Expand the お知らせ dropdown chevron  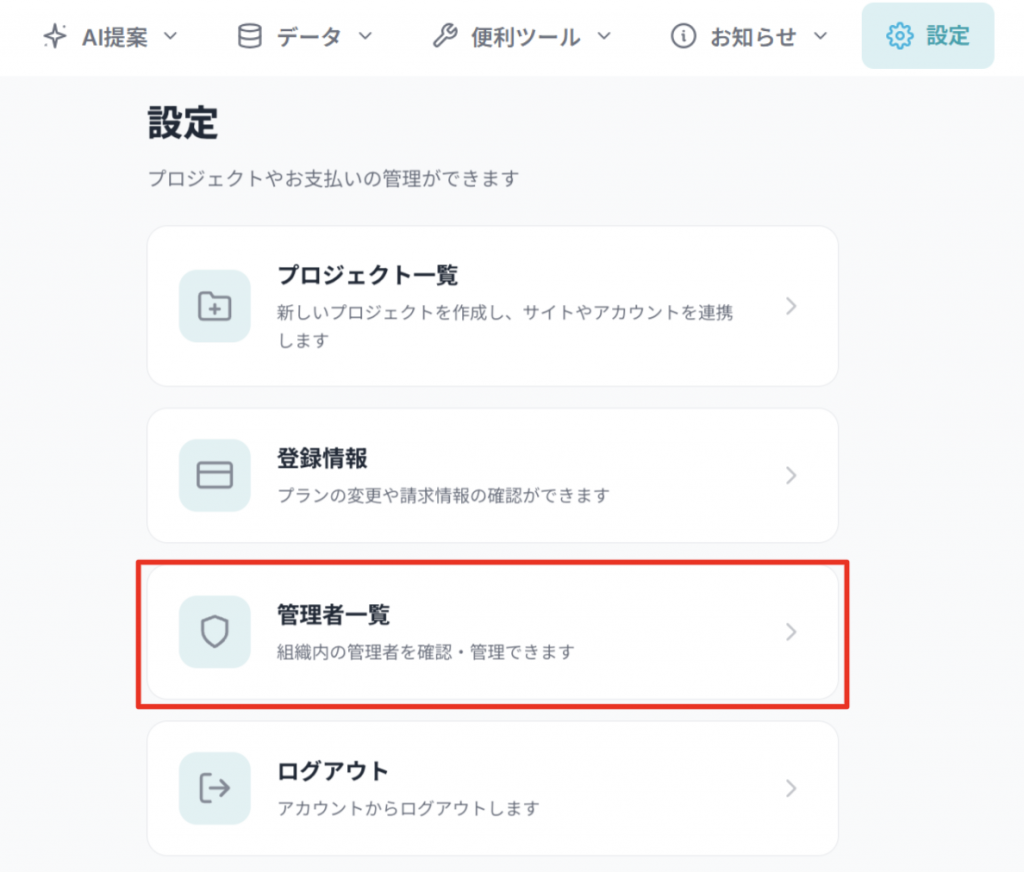821,37
